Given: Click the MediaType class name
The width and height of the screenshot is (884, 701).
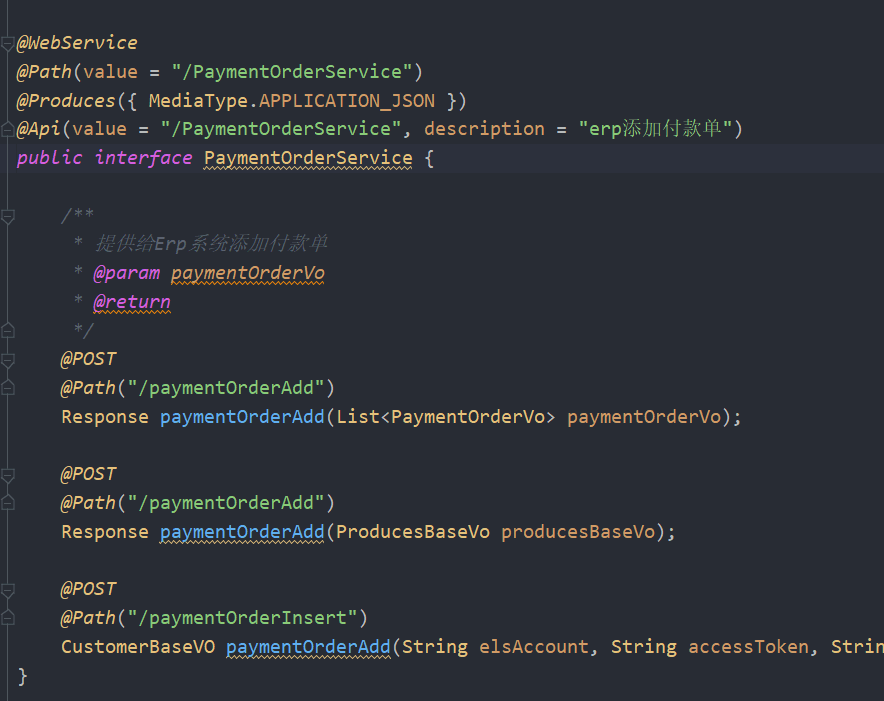Looking at the screenshot, I should pyautogui.click(x=198, y=102).
